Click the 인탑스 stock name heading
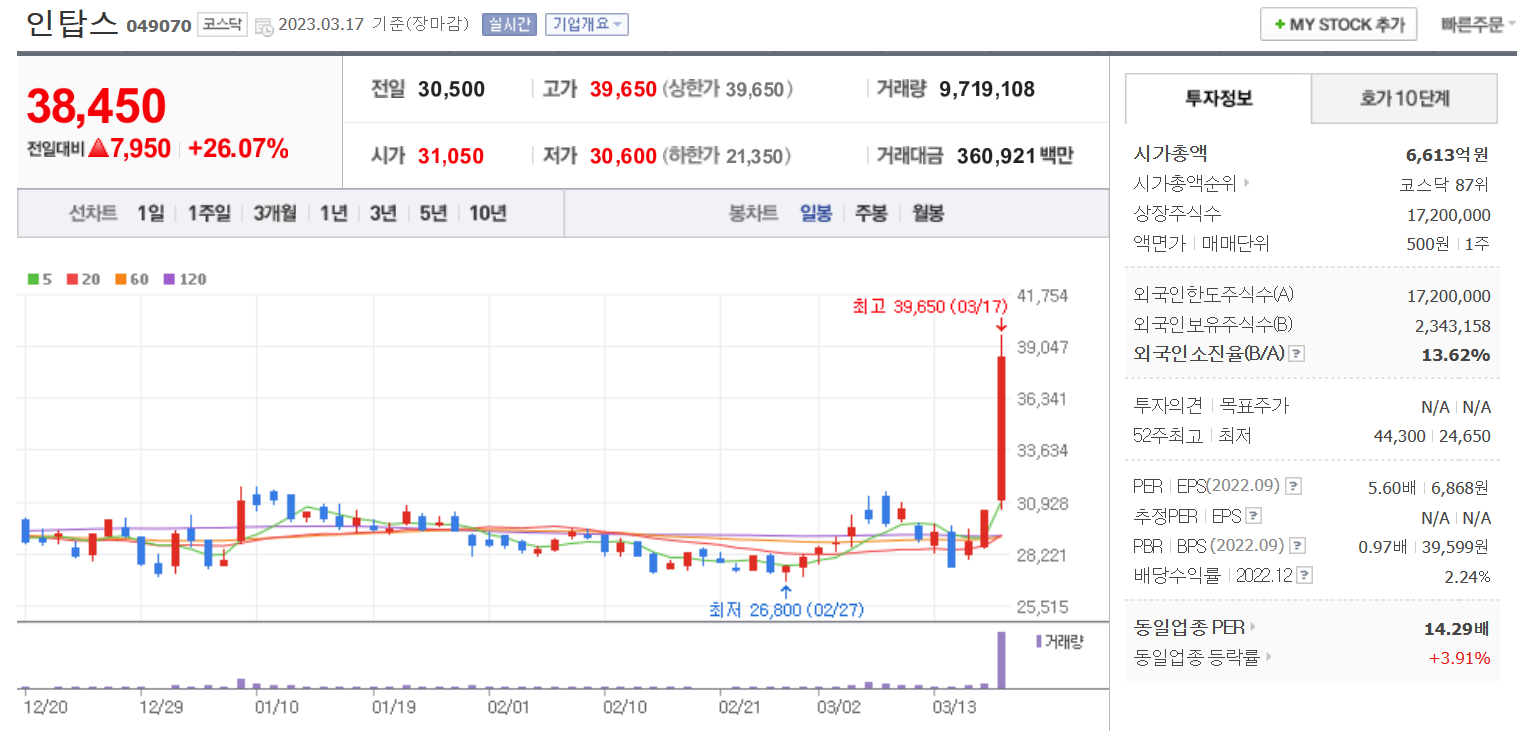The height and width of the screenshot is (731, 1530). click(72, 23)
